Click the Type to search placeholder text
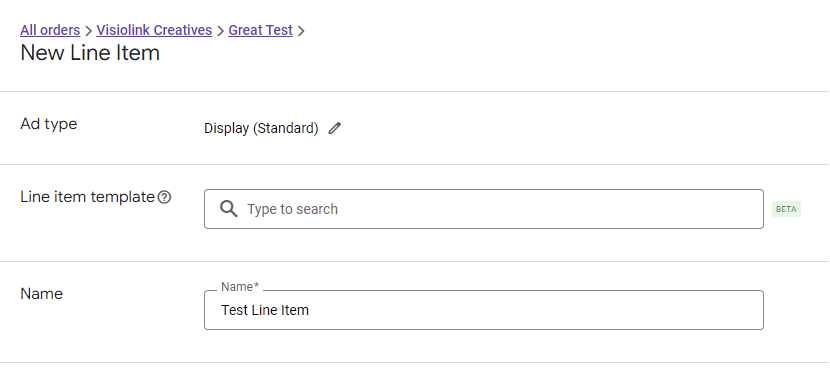830x370 pixels. (292, 210)
